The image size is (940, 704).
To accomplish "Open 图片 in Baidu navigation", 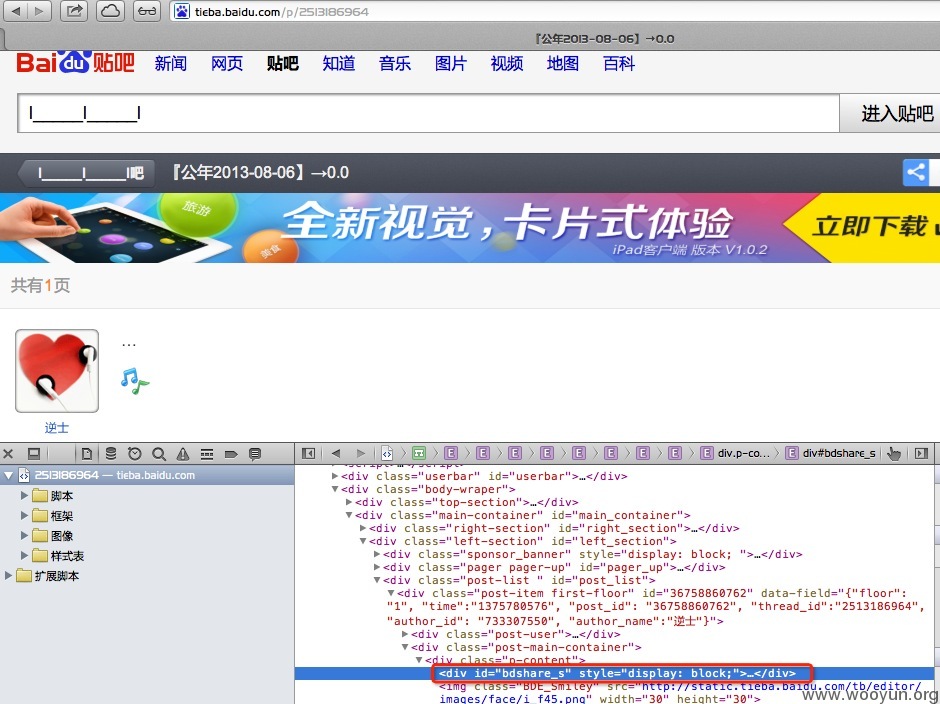I will (451, 64).
